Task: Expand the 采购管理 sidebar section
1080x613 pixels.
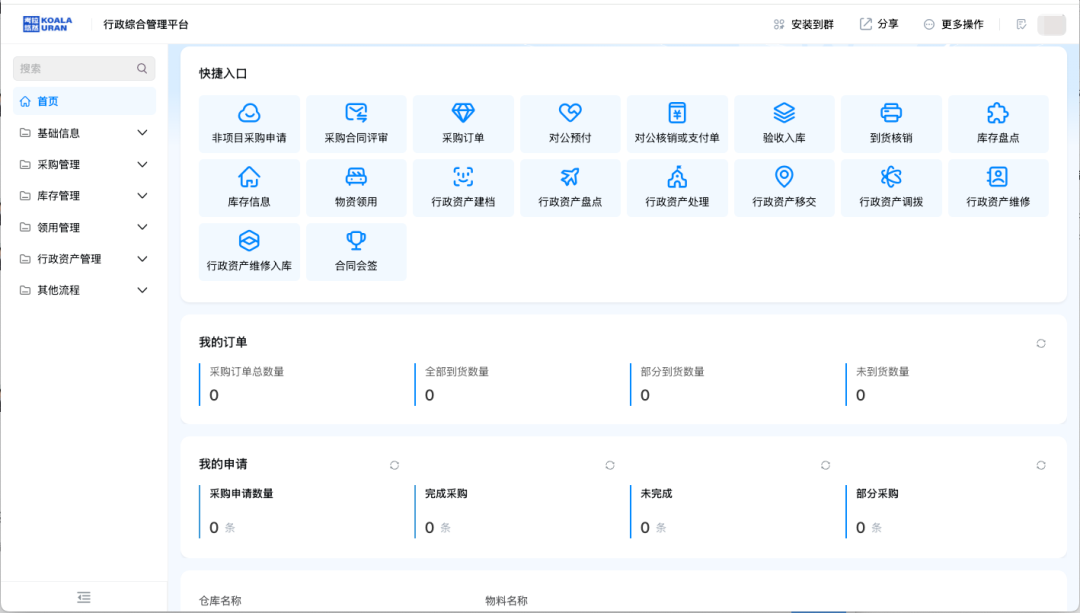Action: pos(83,164)
